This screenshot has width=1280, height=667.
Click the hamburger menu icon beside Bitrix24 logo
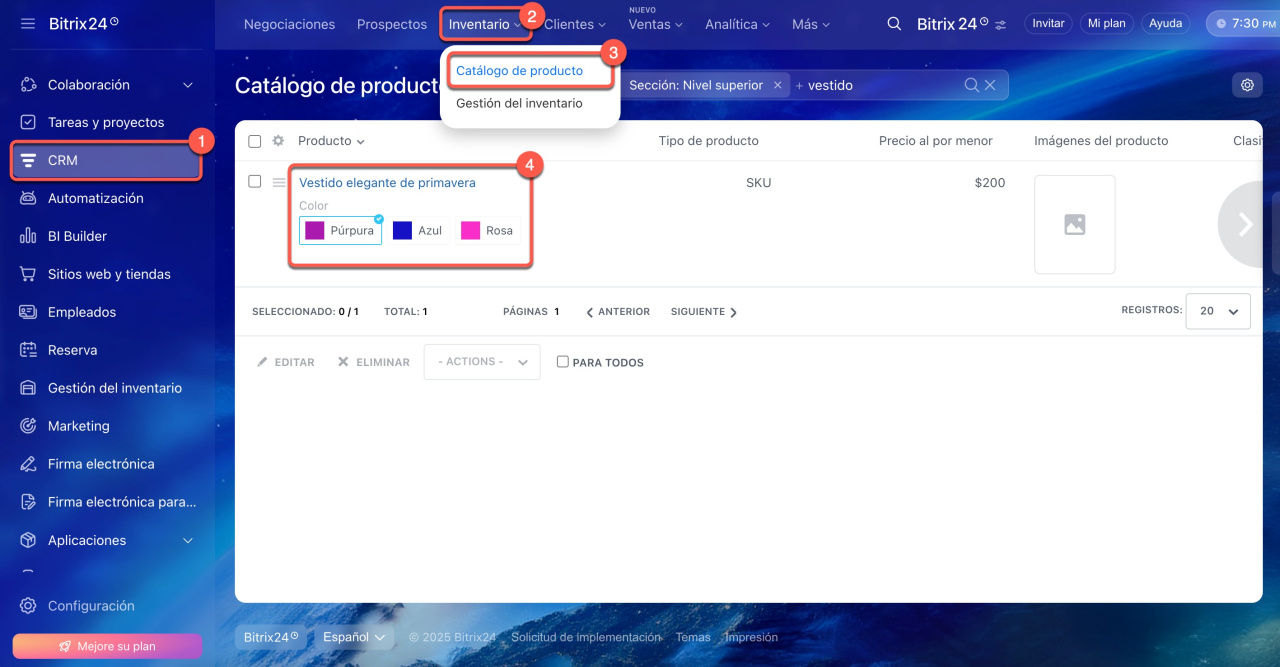click(x=28, y=23)
